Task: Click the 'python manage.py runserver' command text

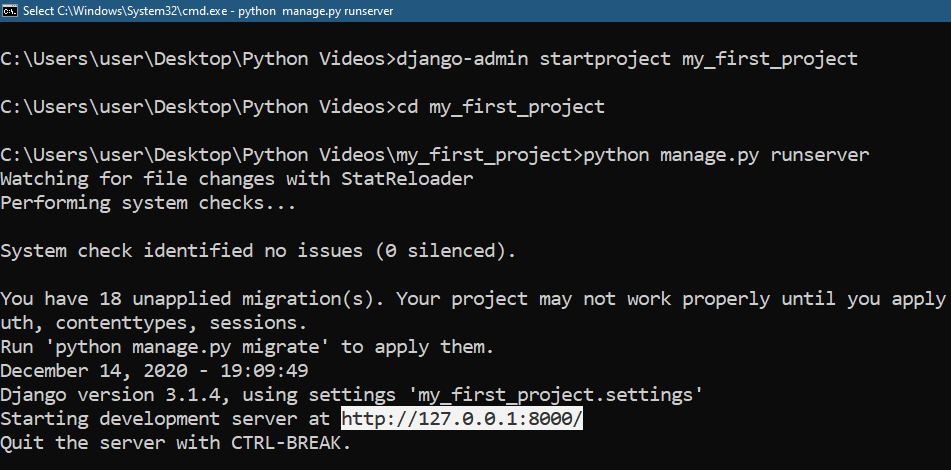Action: pyautogui.click(x=726, y=155)
